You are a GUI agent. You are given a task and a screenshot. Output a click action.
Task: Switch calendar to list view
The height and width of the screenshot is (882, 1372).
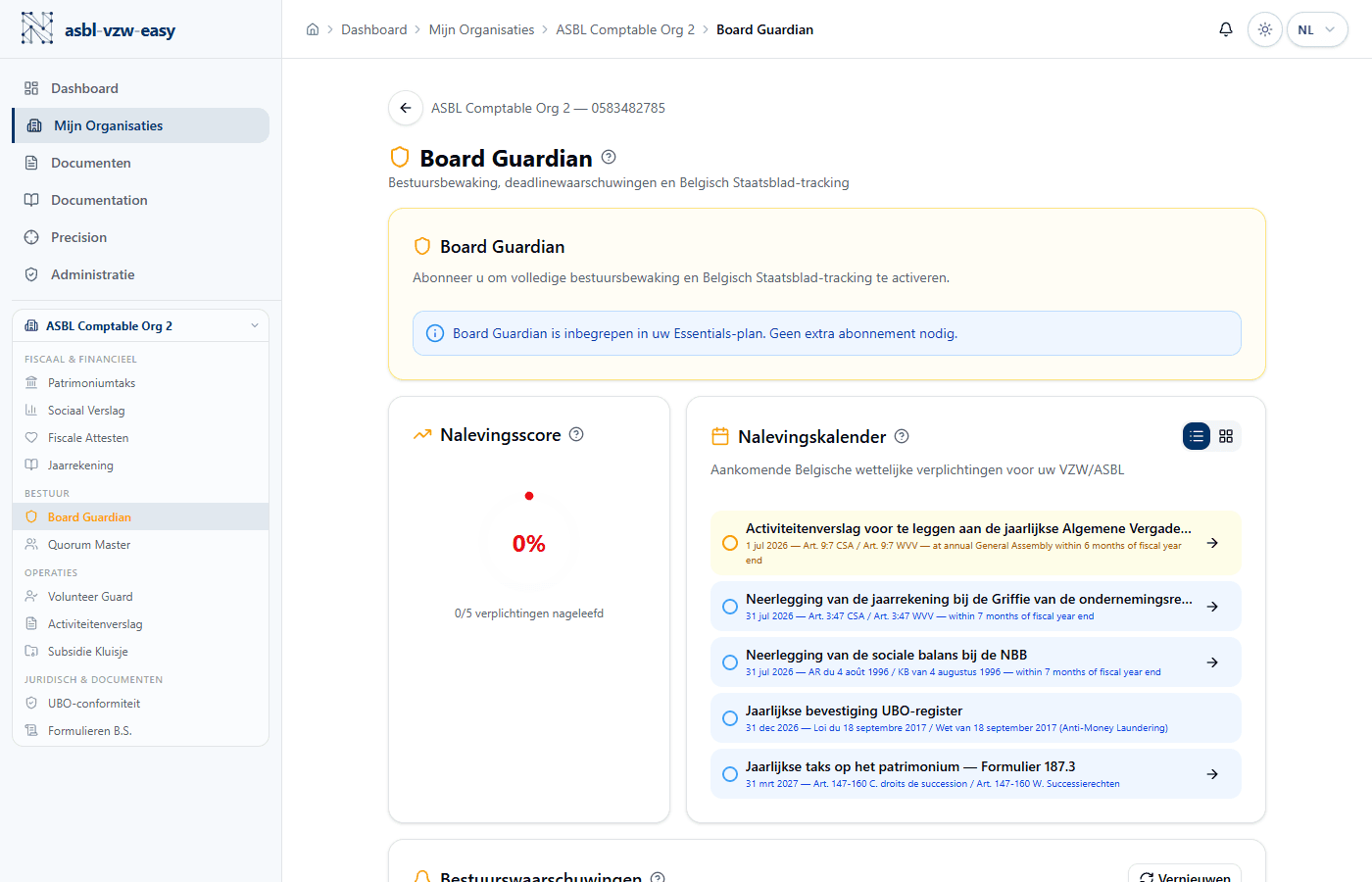coord(1197,436)
